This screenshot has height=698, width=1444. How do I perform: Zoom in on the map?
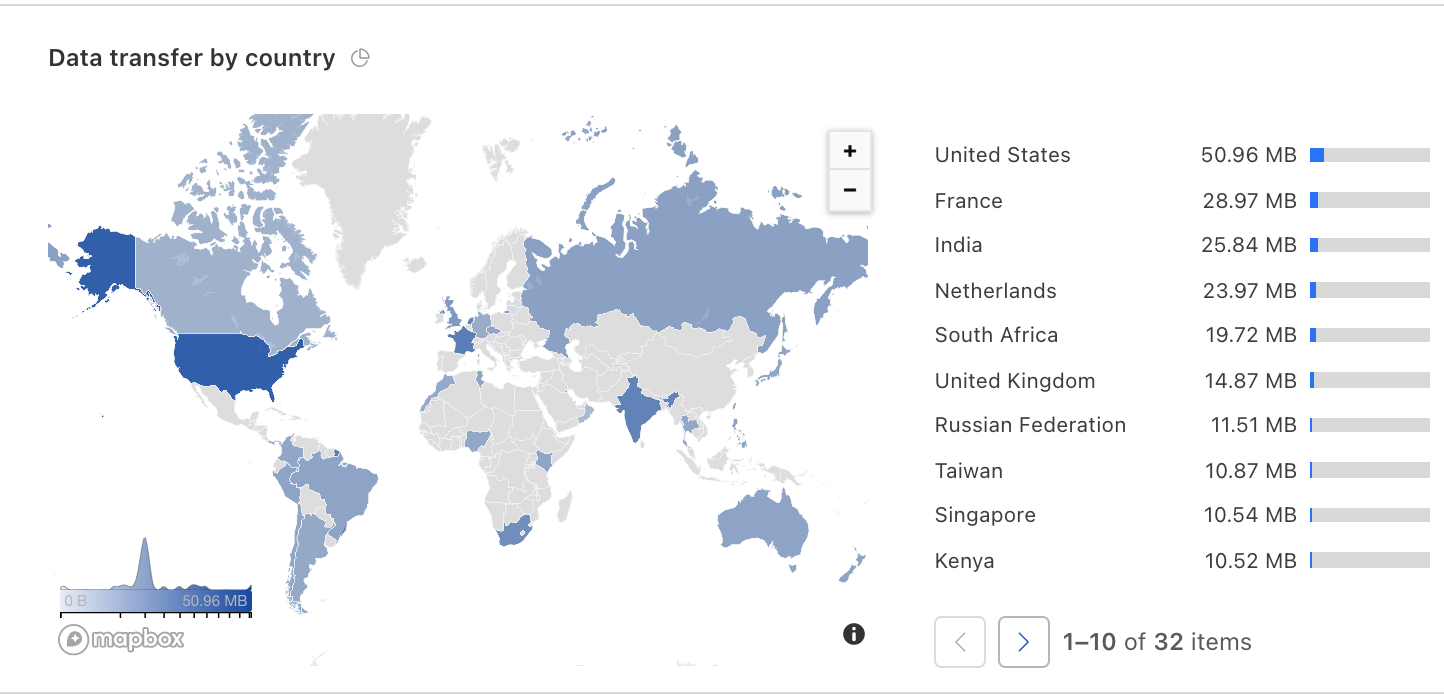(850, 151)
